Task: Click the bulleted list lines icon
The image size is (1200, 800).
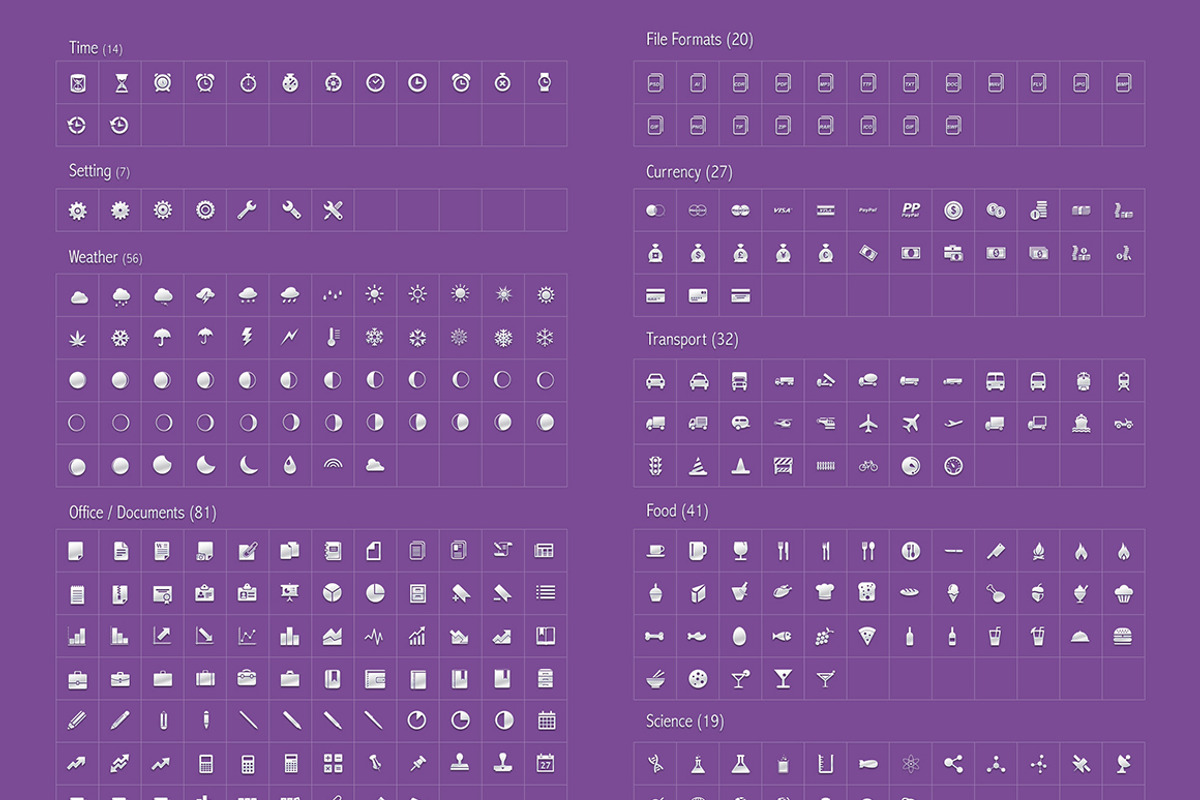Action: [545, 592]
